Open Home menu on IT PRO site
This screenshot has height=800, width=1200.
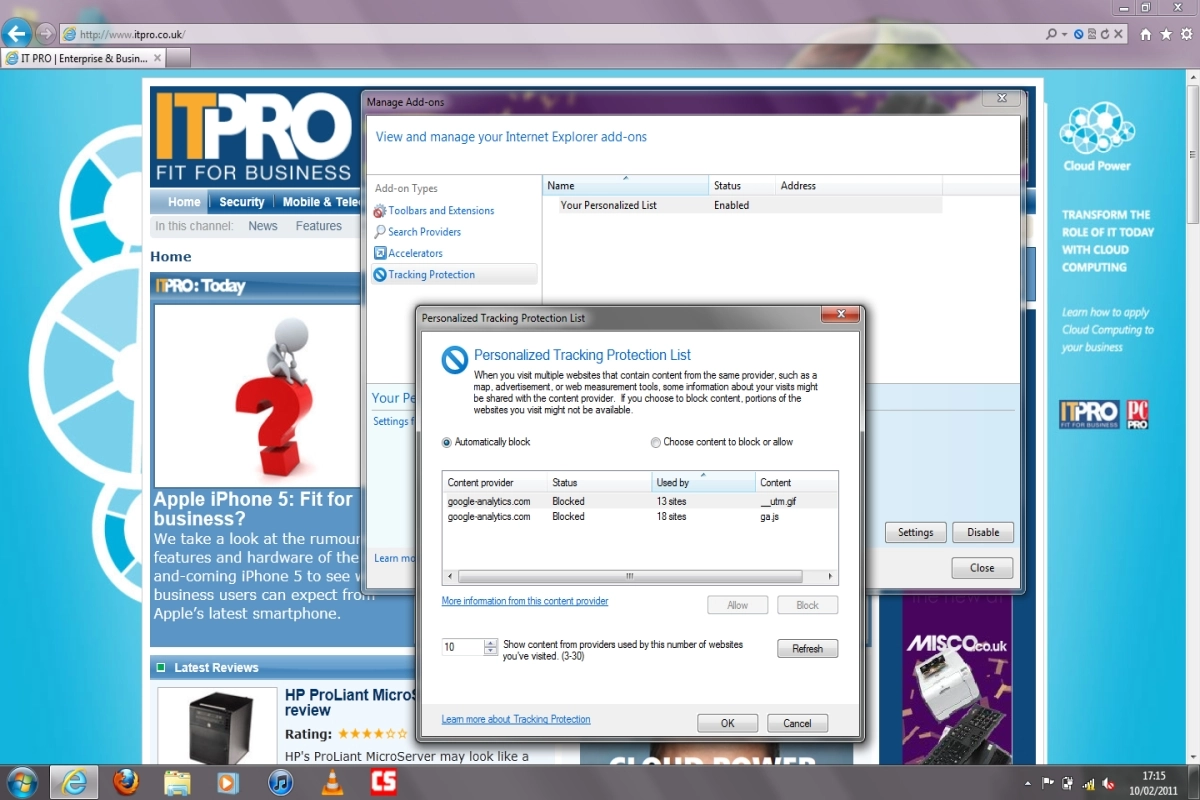click(183, 202)
